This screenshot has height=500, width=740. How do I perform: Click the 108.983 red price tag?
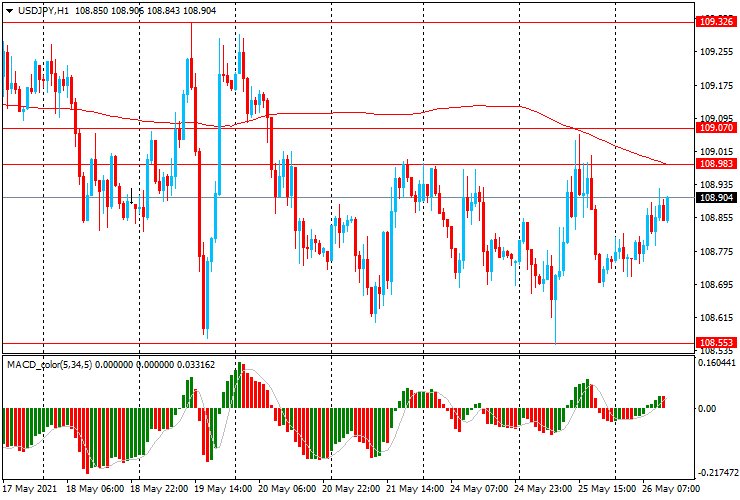(x=716, y=164)
